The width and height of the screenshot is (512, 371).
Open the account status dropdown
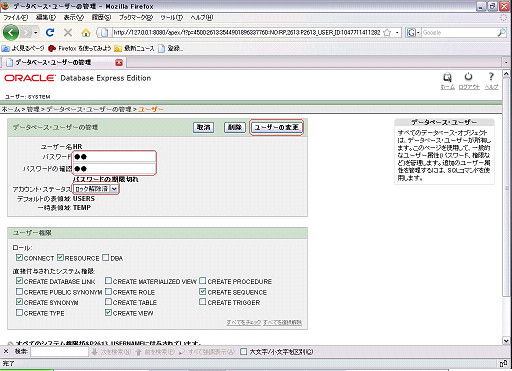click(x=96, y=189)
